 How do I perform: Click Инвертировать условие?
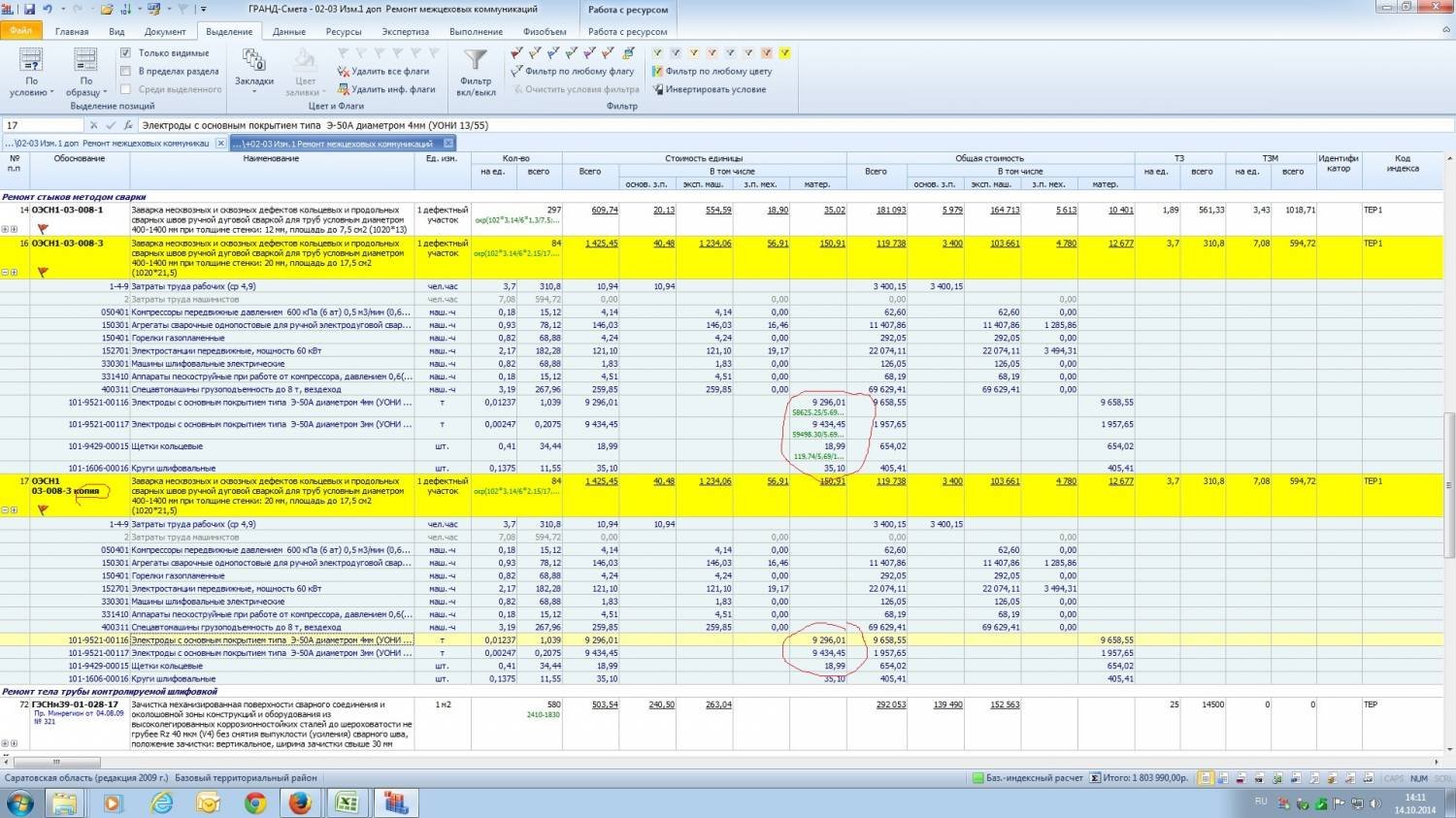pos(709,89)
